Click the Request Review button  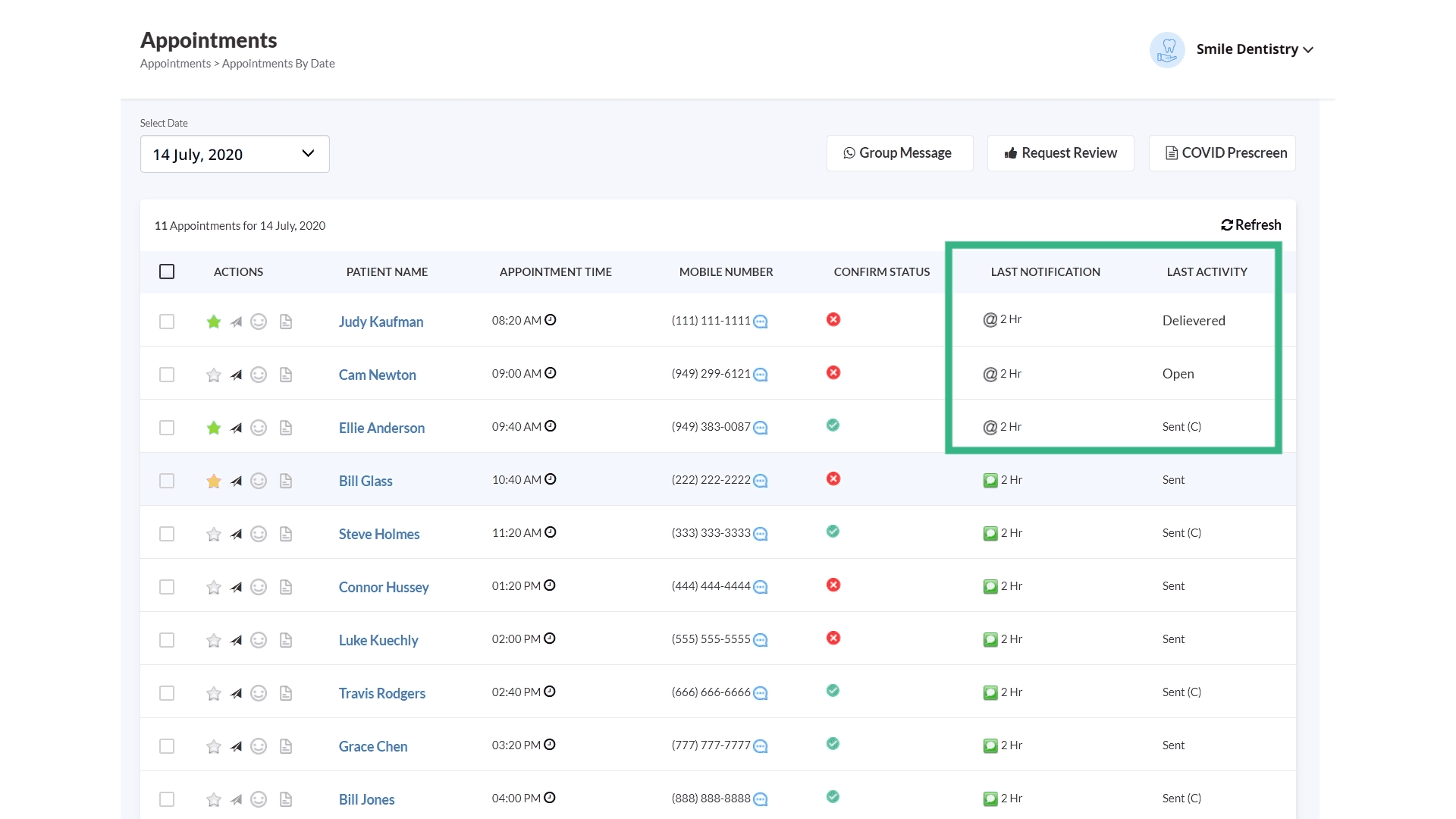point(1060,153)
